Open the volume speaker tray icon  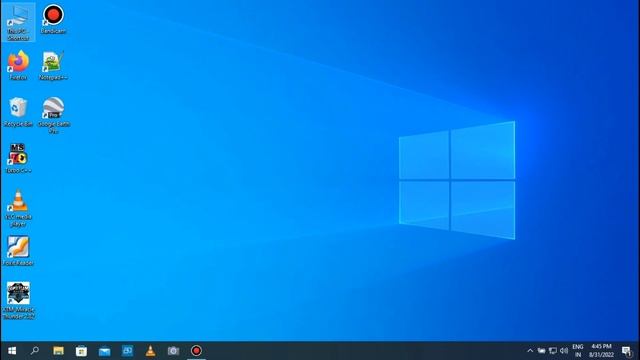click(x=564, y=351)
